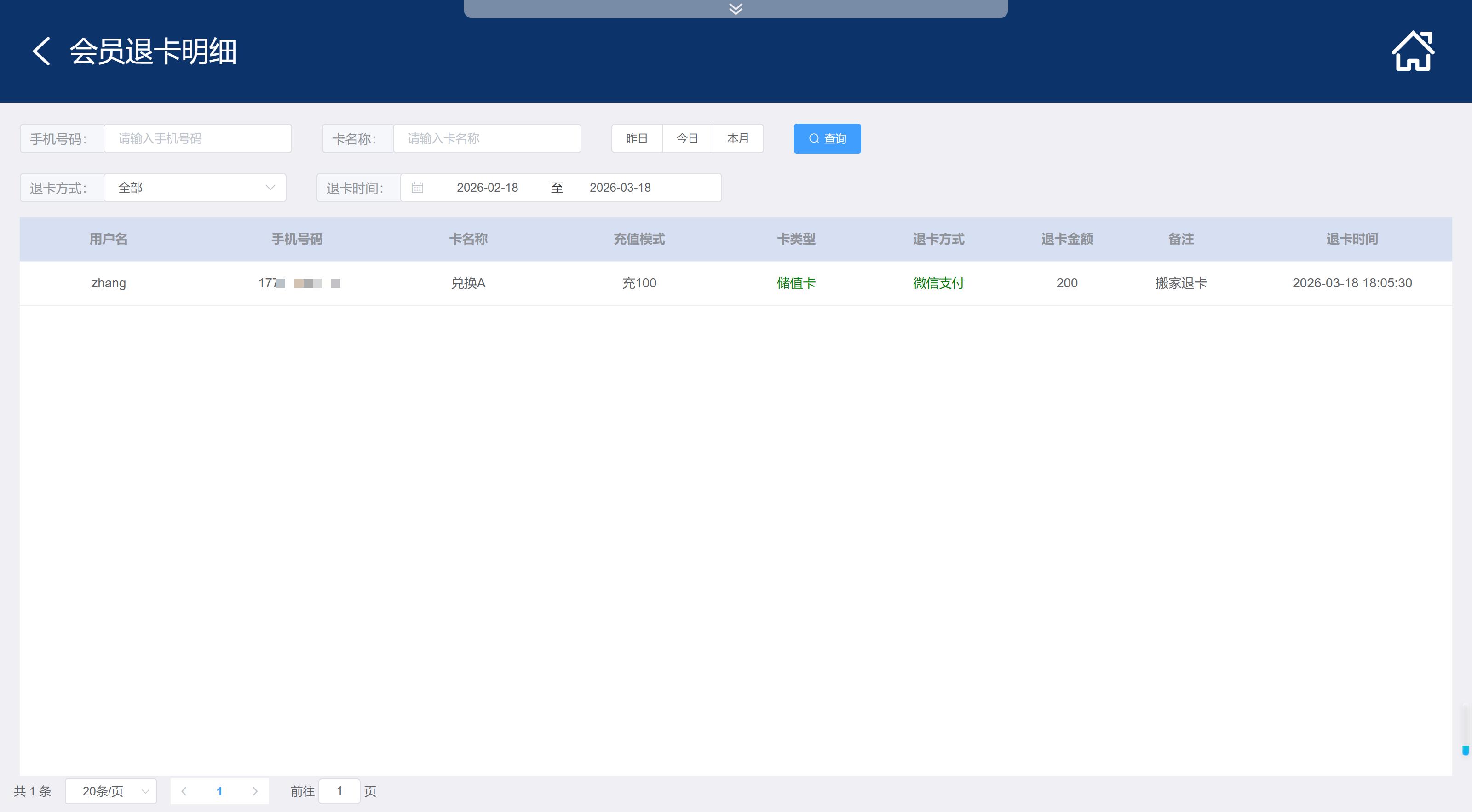Click previous page arrow in pagination
Viewport: 1472px width, 812px height.
[x=184, y=791]
